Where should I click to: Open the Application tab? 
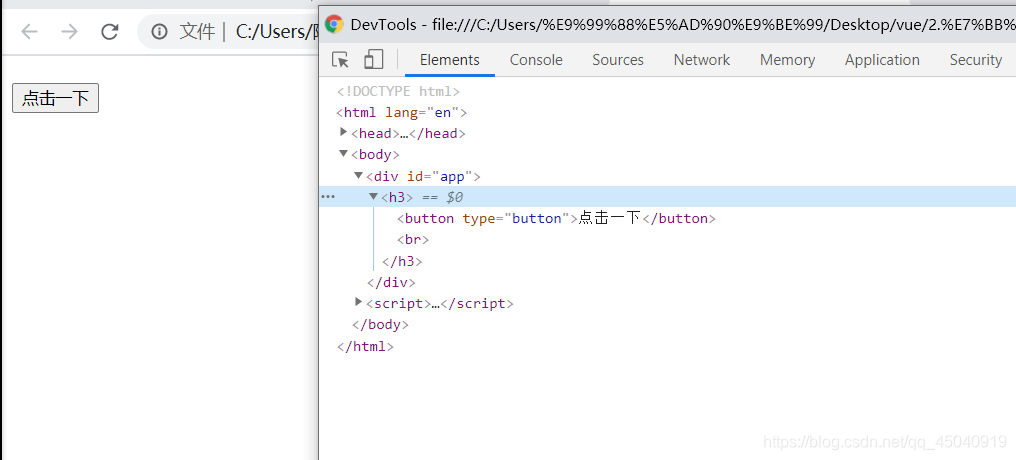point(882,60)
